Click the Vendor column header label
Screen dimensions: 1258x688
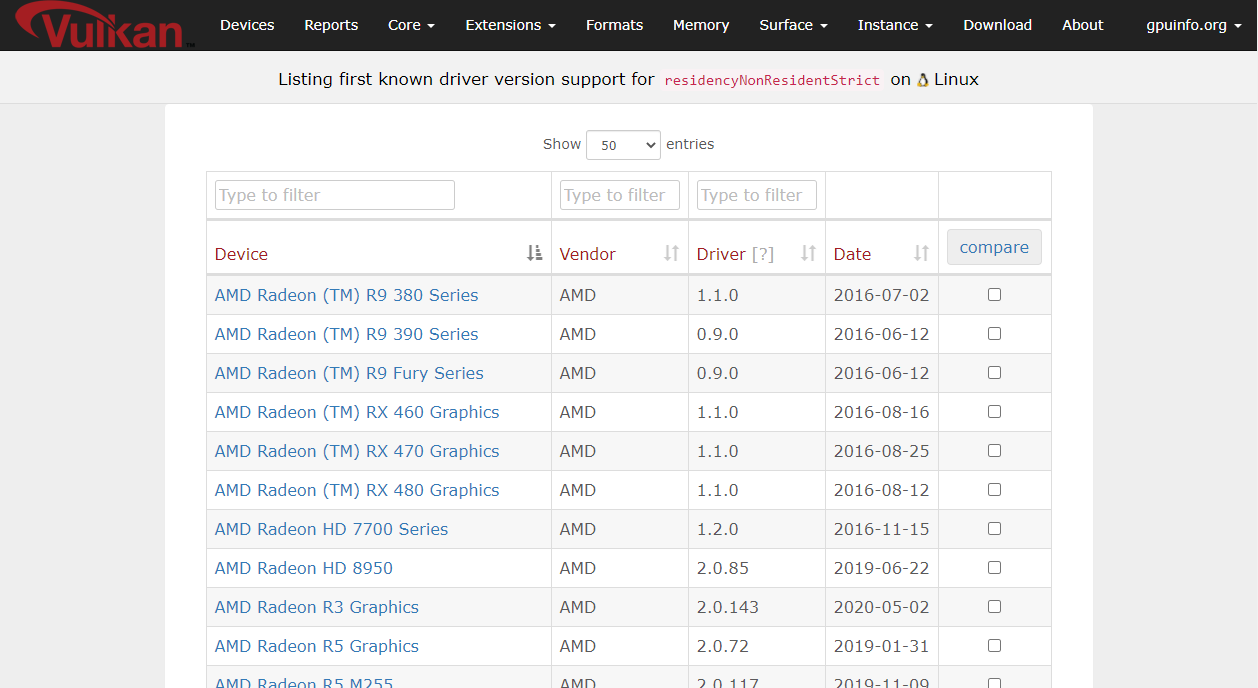coord(588,254)
